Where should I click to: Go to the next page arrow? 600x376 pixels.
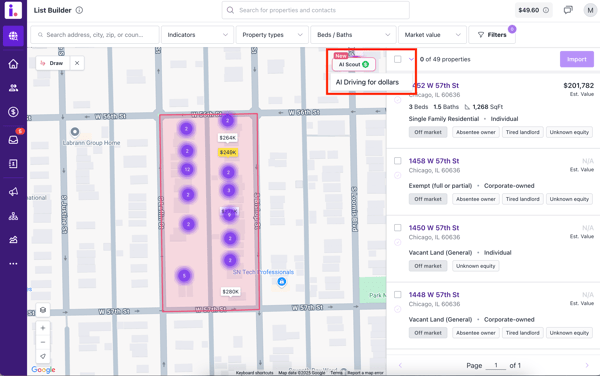[587, 365]
